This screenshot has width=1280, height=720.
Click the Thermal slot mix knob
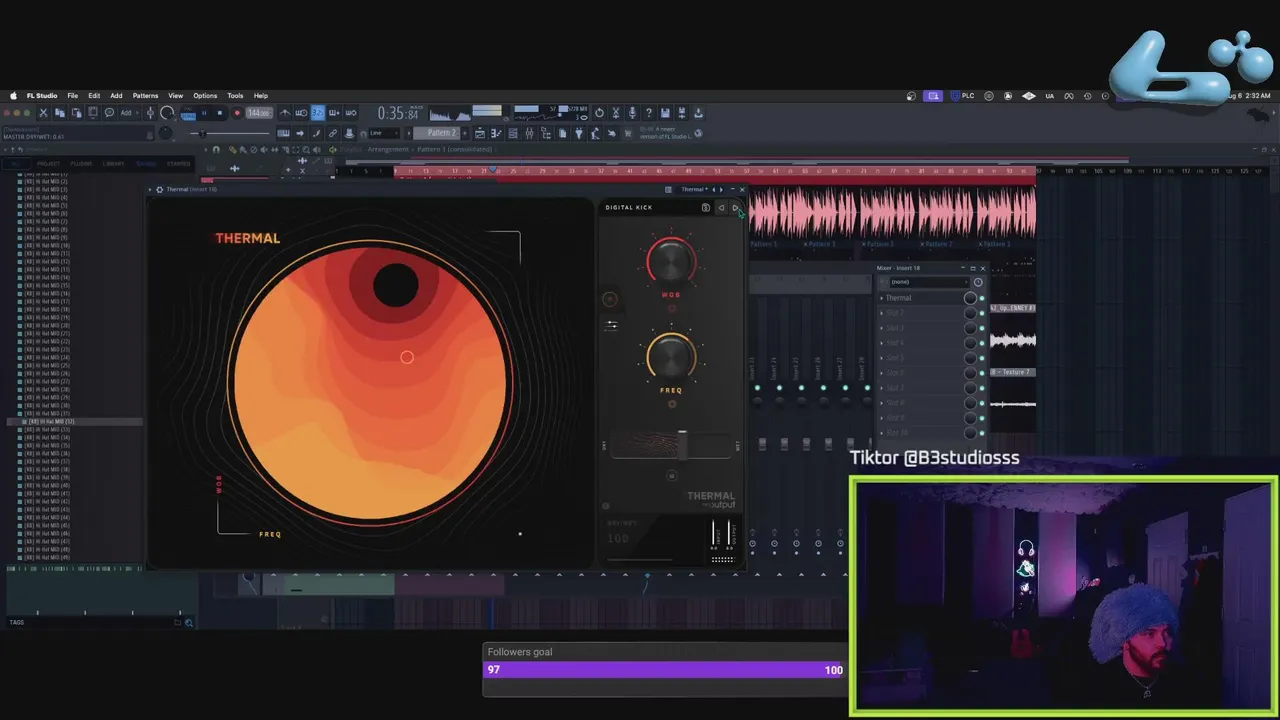tap(970, 298)
